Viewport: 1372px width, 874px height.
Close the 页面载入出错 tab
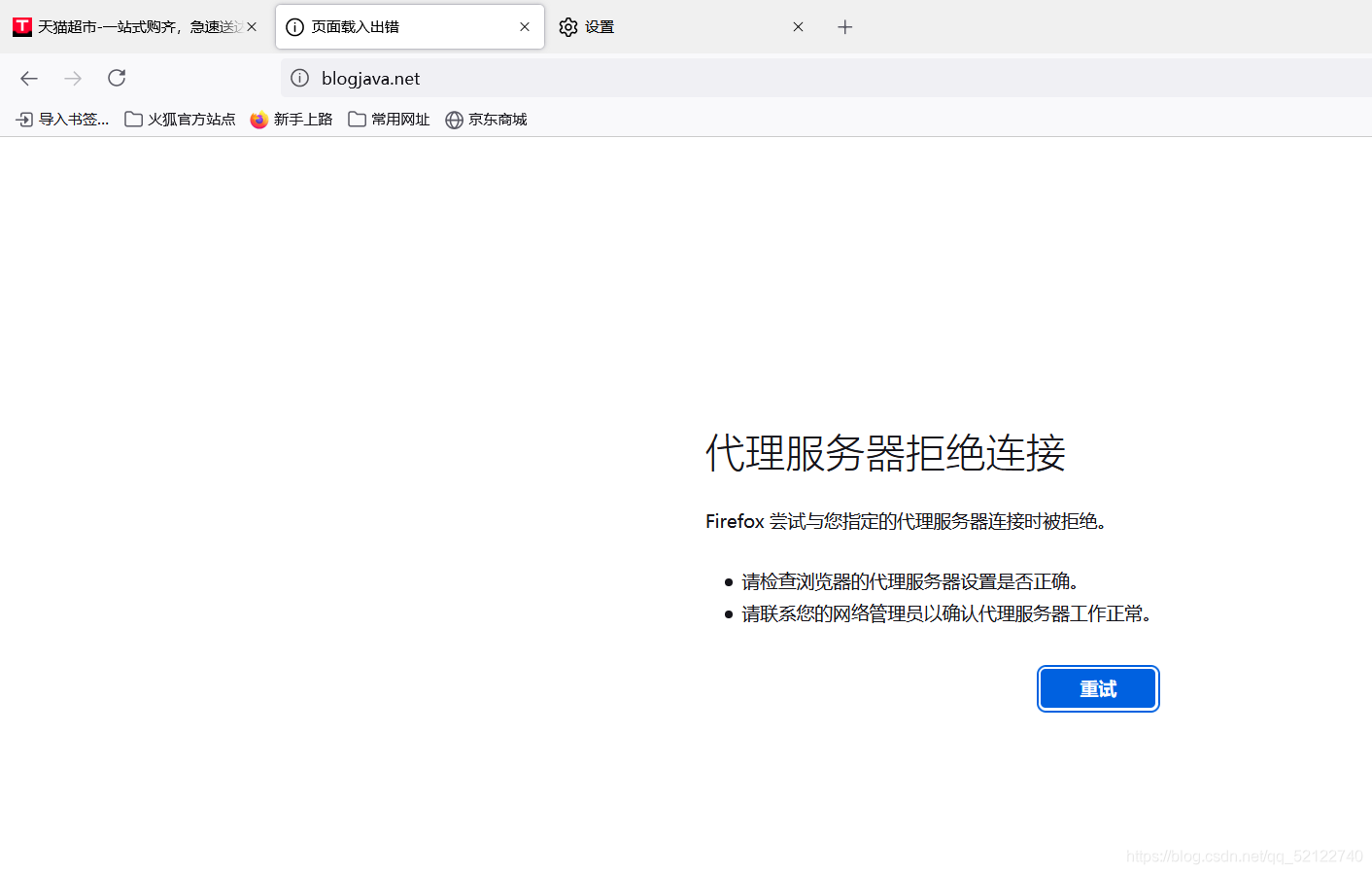click(525, 27)
